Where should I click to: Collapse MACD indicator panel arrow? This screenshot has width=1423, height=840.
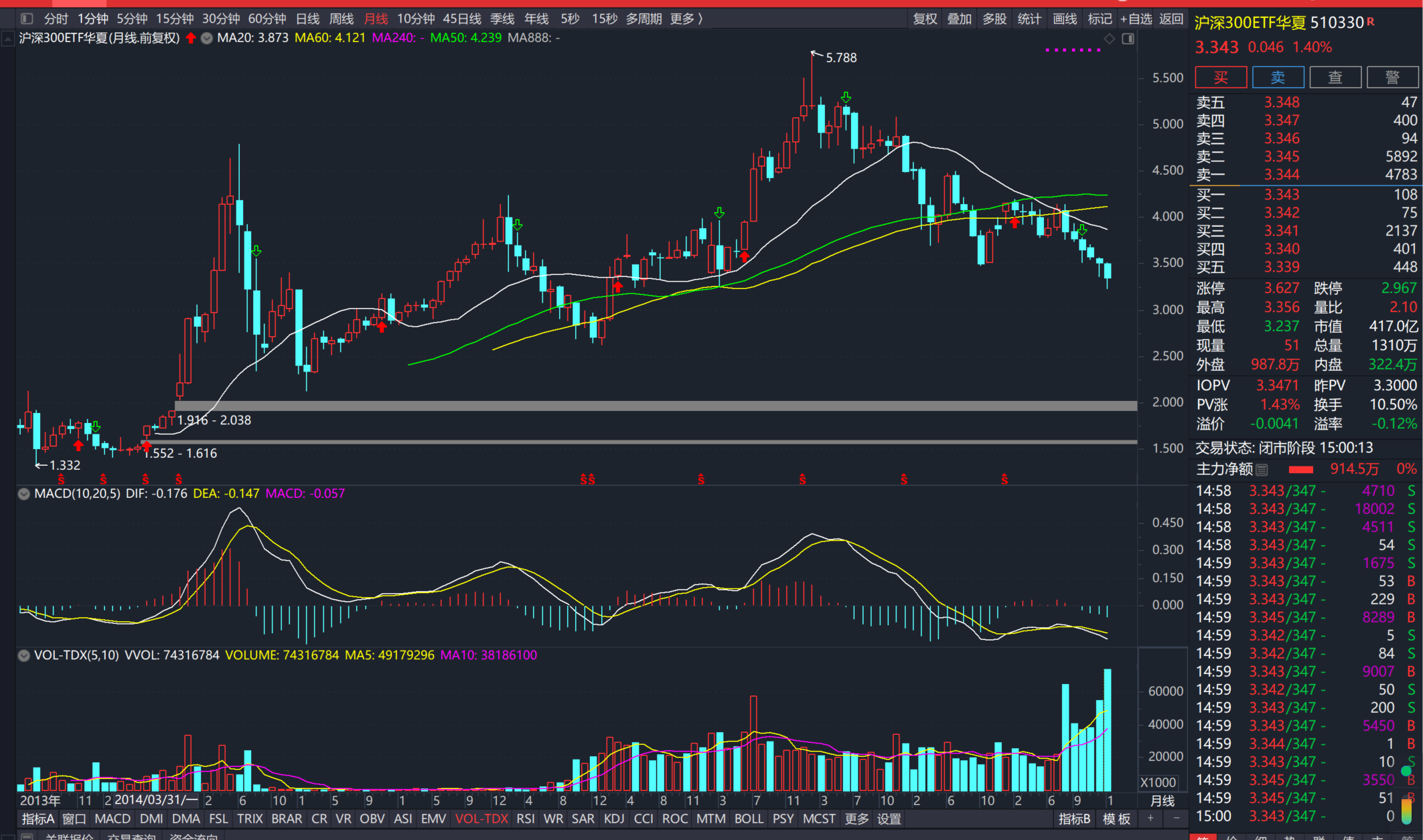(24, 494)
